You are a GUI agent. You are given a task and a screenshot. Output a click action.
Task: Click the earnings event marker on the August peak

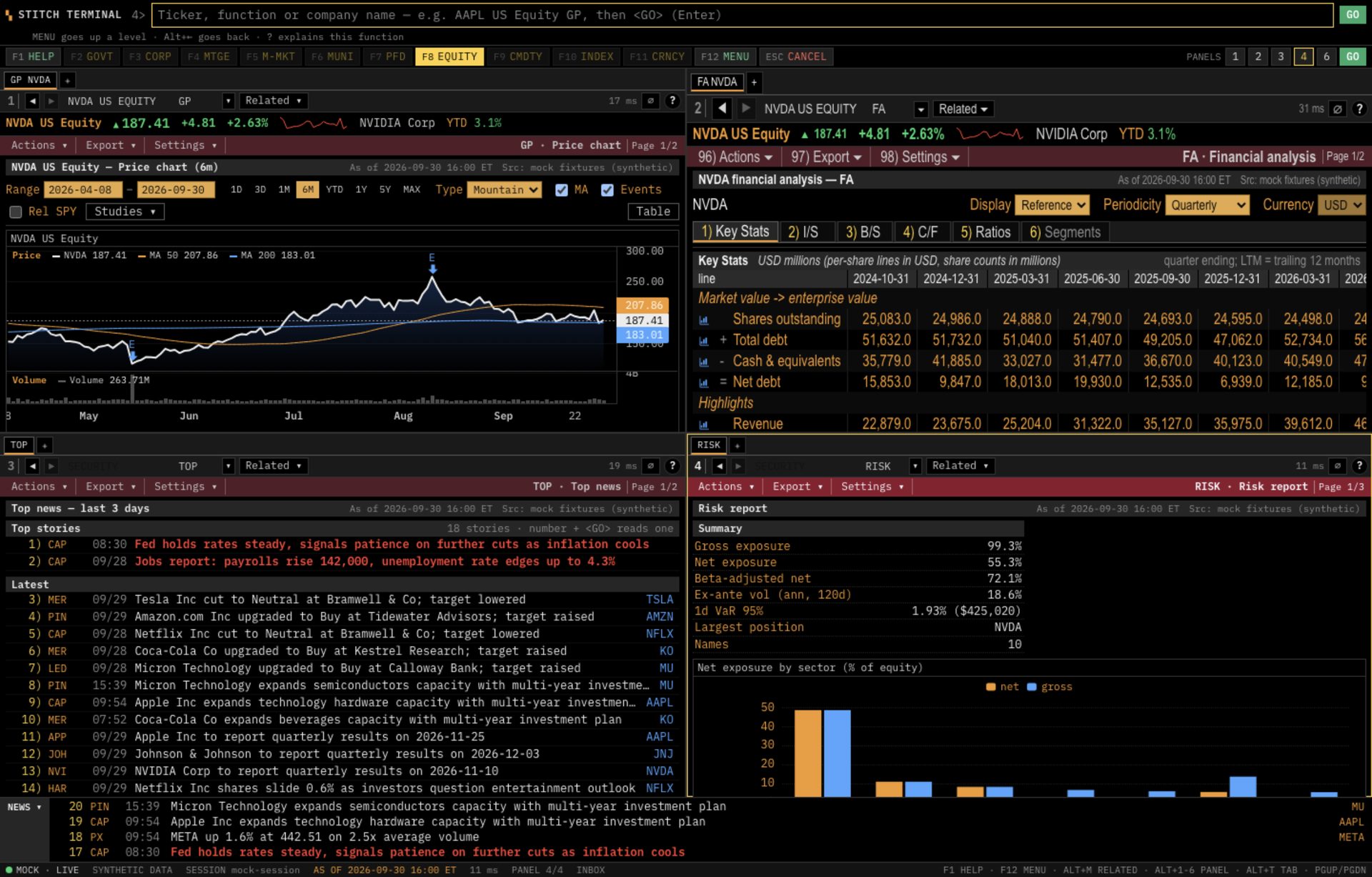(432, 263)
